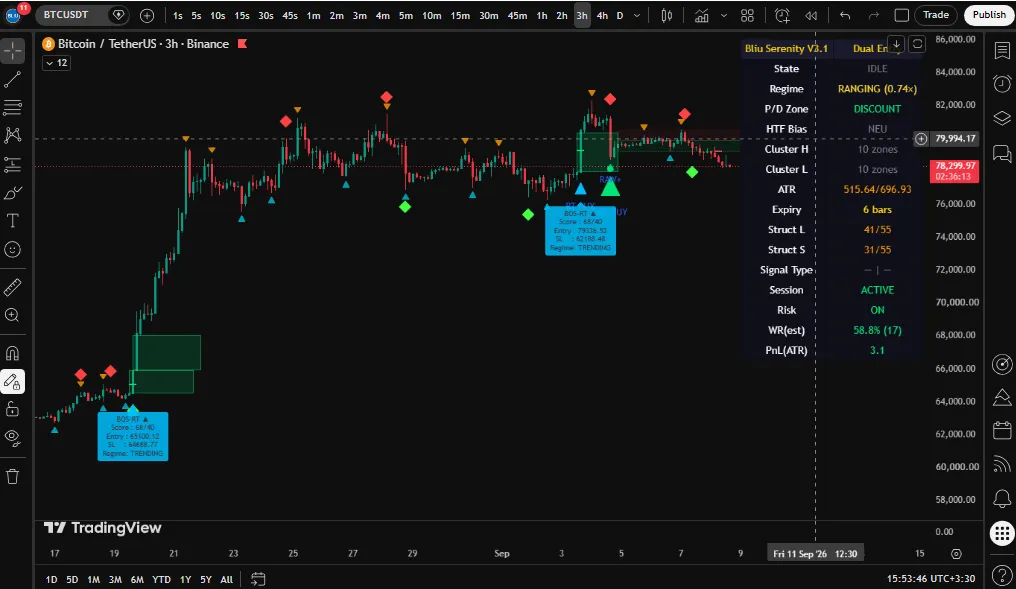The image size is (1016, 589).
Task: Click the 15:53:46 UTC+3:30 timezone clock
Action: point(930,578)
